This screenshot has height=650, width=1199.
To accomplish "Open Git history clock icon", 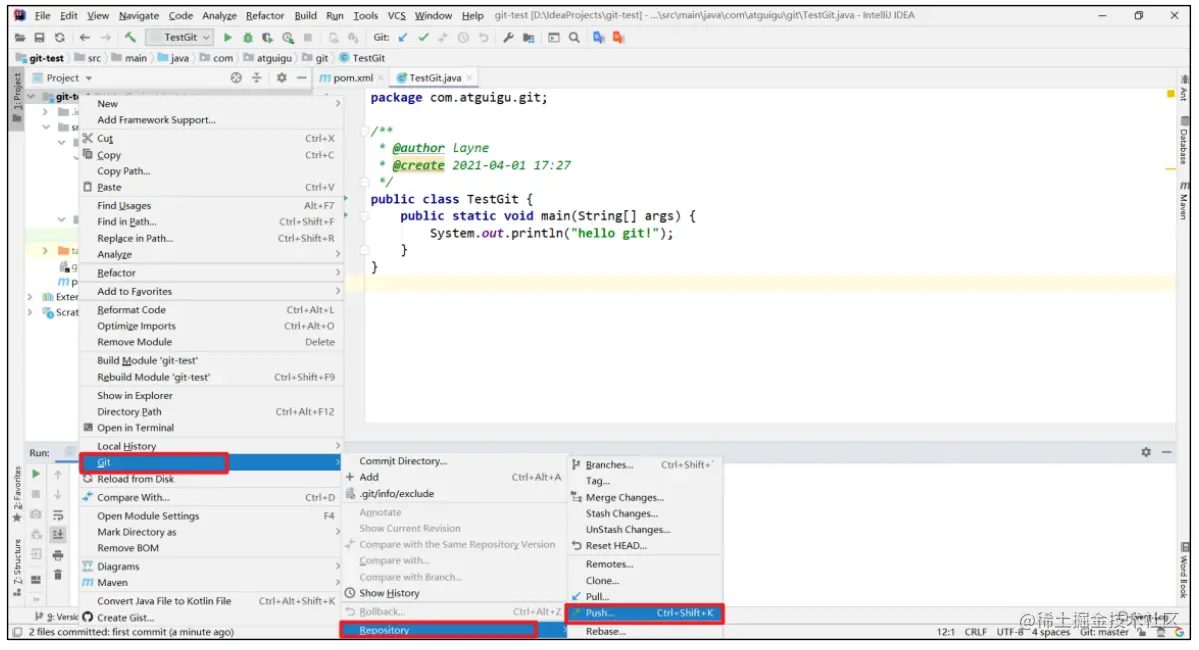I will point(463,37).
